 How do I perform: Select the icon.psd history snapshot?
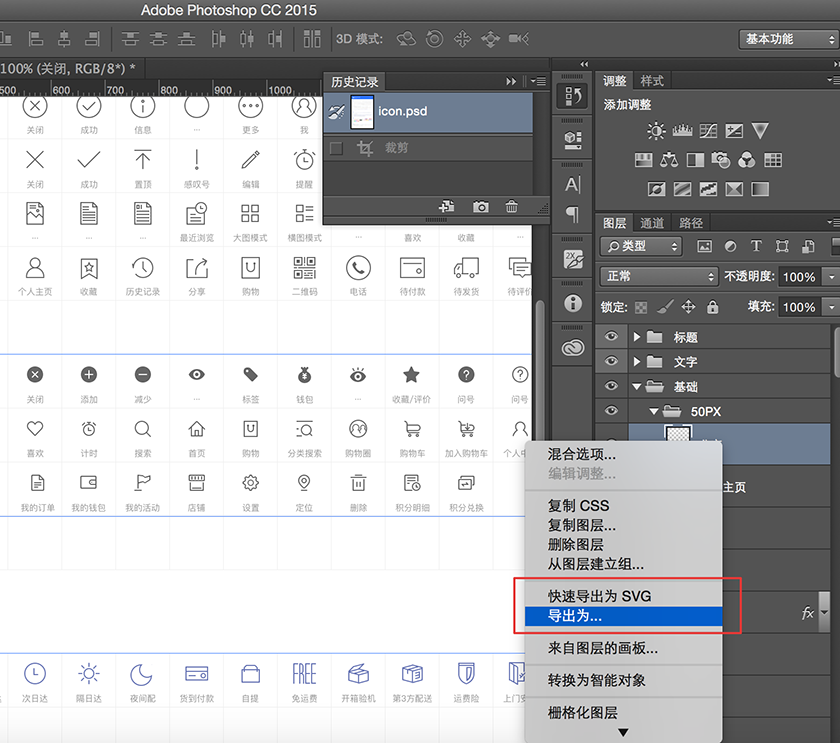pos(428,112)
